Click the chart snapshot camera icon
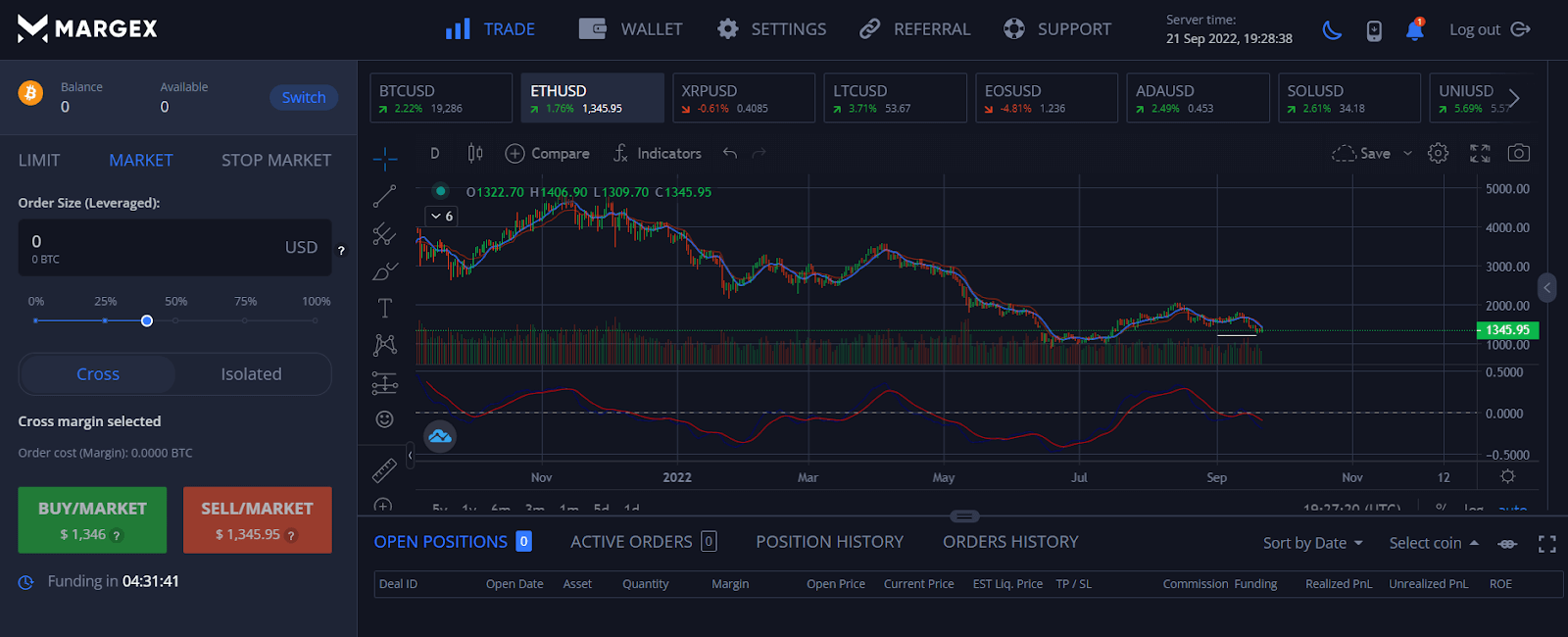This screenshot has width=1568, height=637. (1518, 153)
